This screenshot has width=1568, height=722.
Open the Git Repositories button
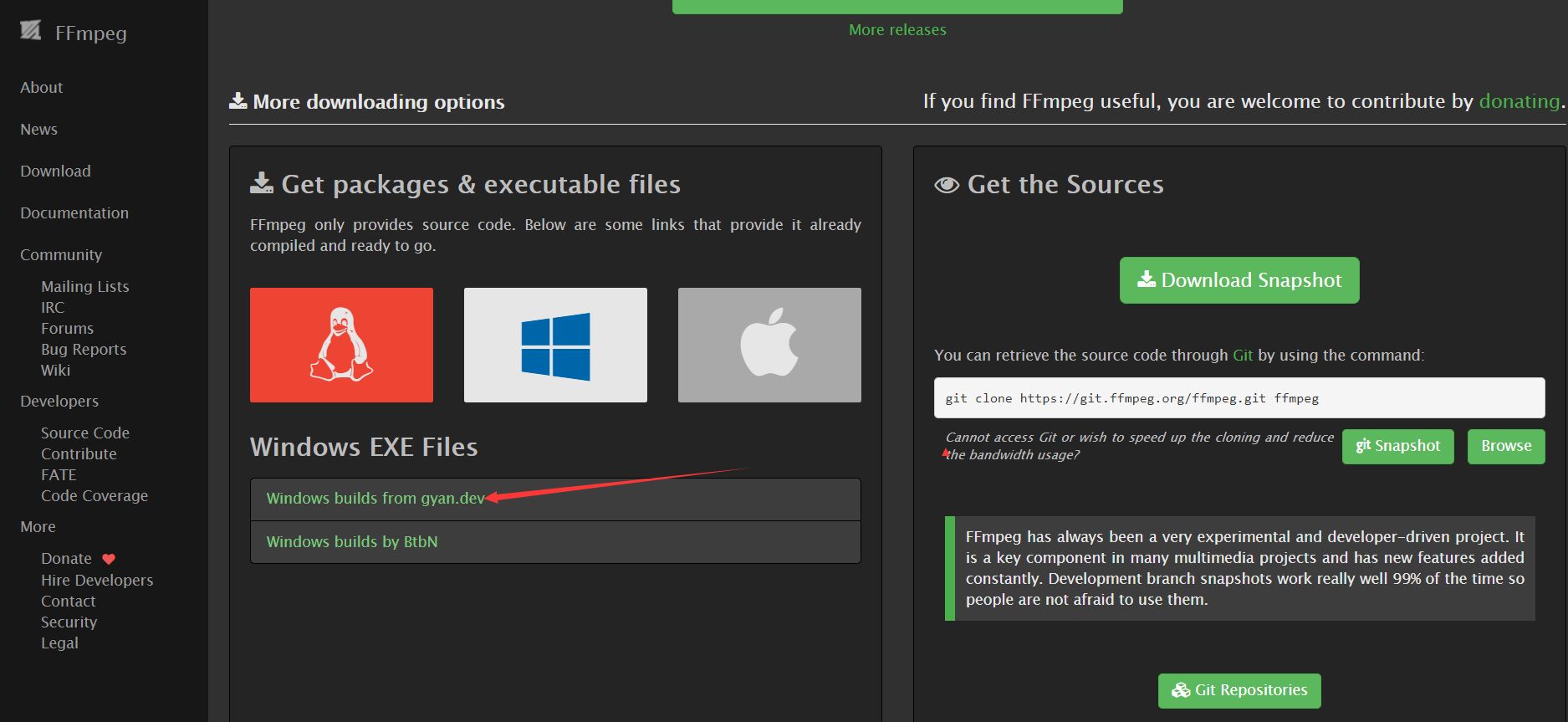pos(1239,691)
